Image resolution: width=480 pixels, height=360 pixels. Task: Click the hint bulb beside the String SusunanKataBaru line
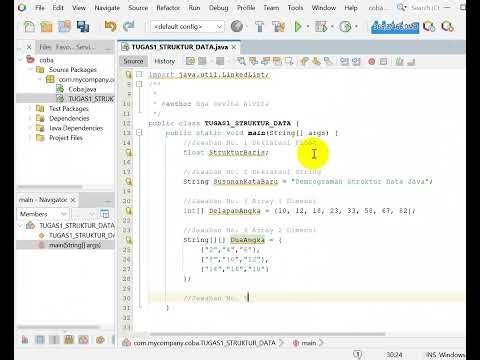click(x=129, y=181)
